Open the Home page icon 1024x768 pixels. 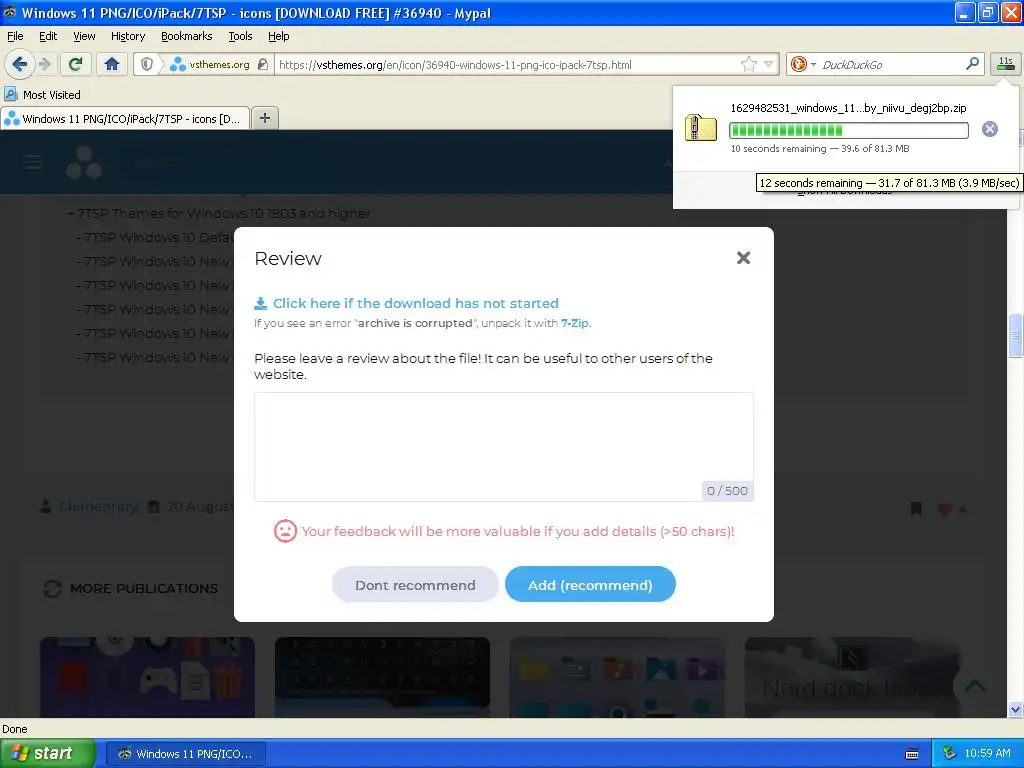(112, 64)
